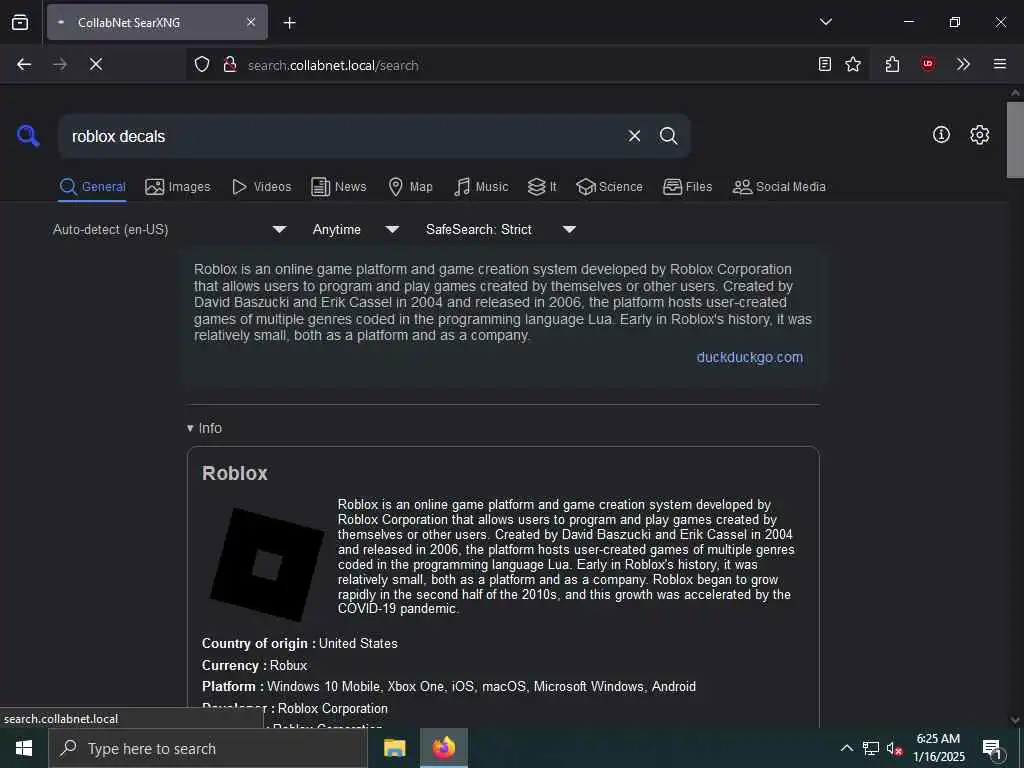
Task: Switch to the Social Media tab
Action: click(779, 187)
